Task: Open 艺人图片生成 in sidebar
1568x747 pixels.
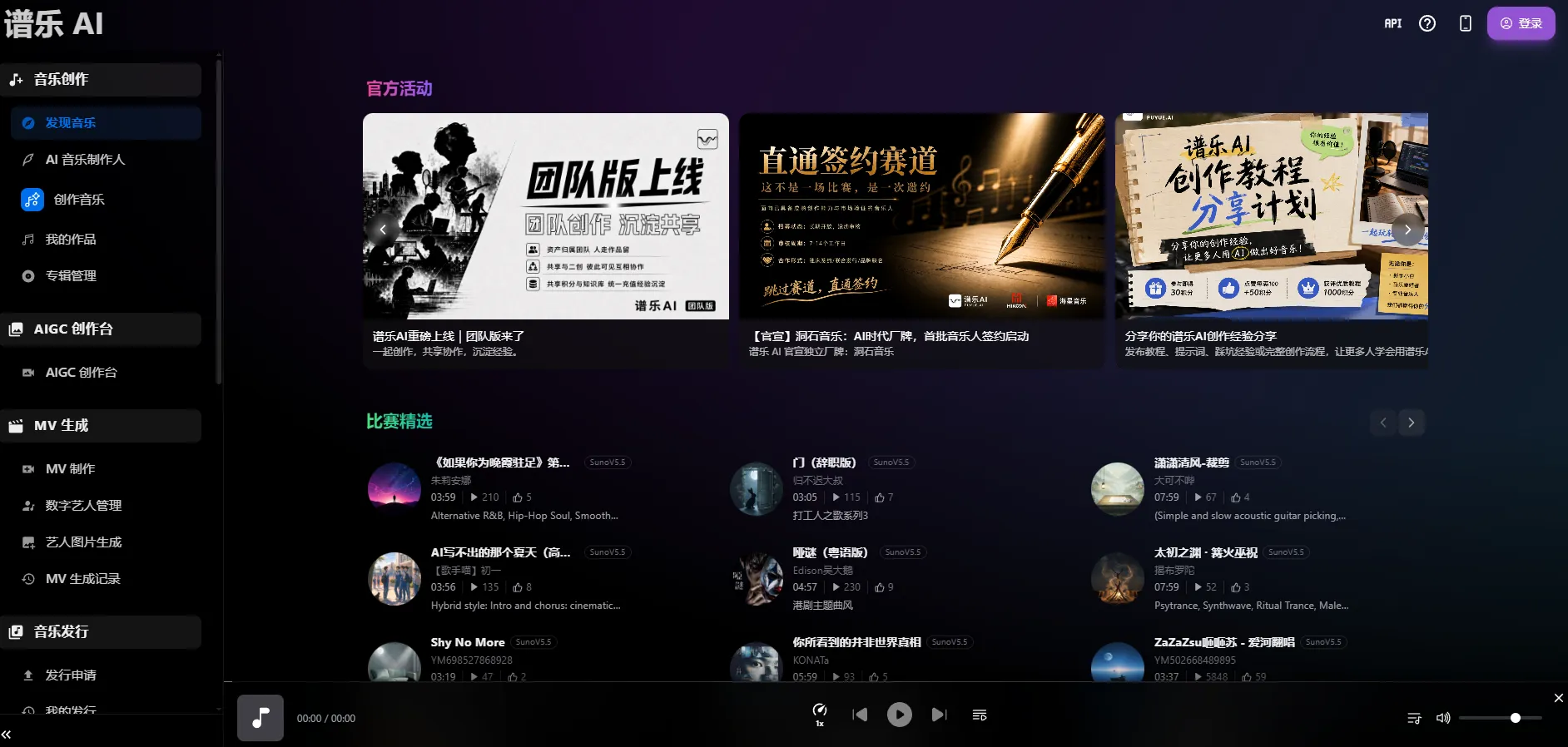Action: point(106,542)
